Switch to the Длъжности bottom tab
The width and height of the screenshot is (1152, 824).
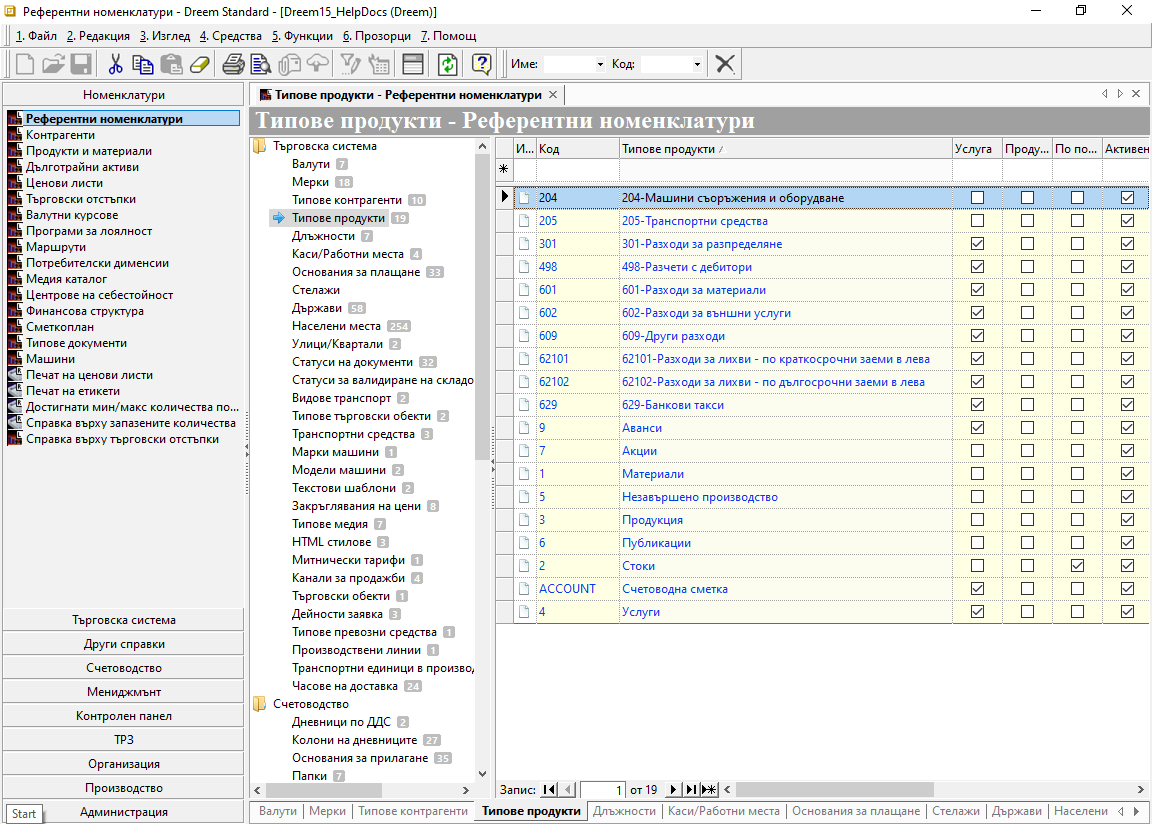tap(626, 811)
